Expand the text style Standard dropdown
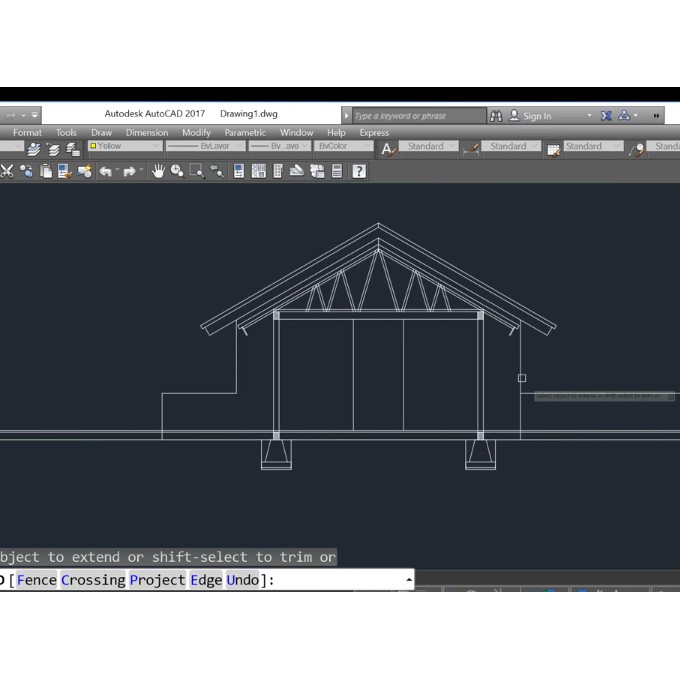 (431, 146)
